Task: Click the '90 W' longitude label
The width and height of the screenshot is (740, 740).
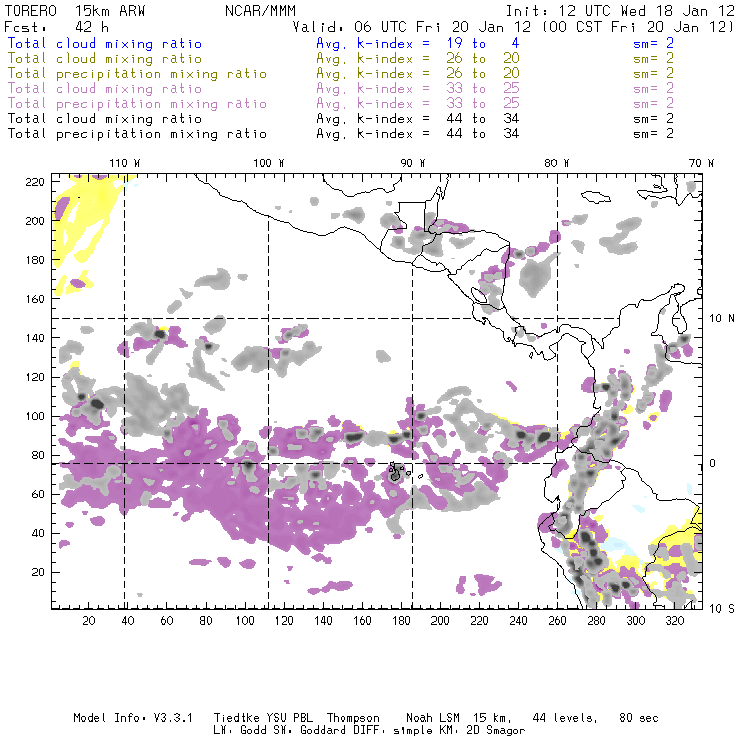Action: point(413,163)
